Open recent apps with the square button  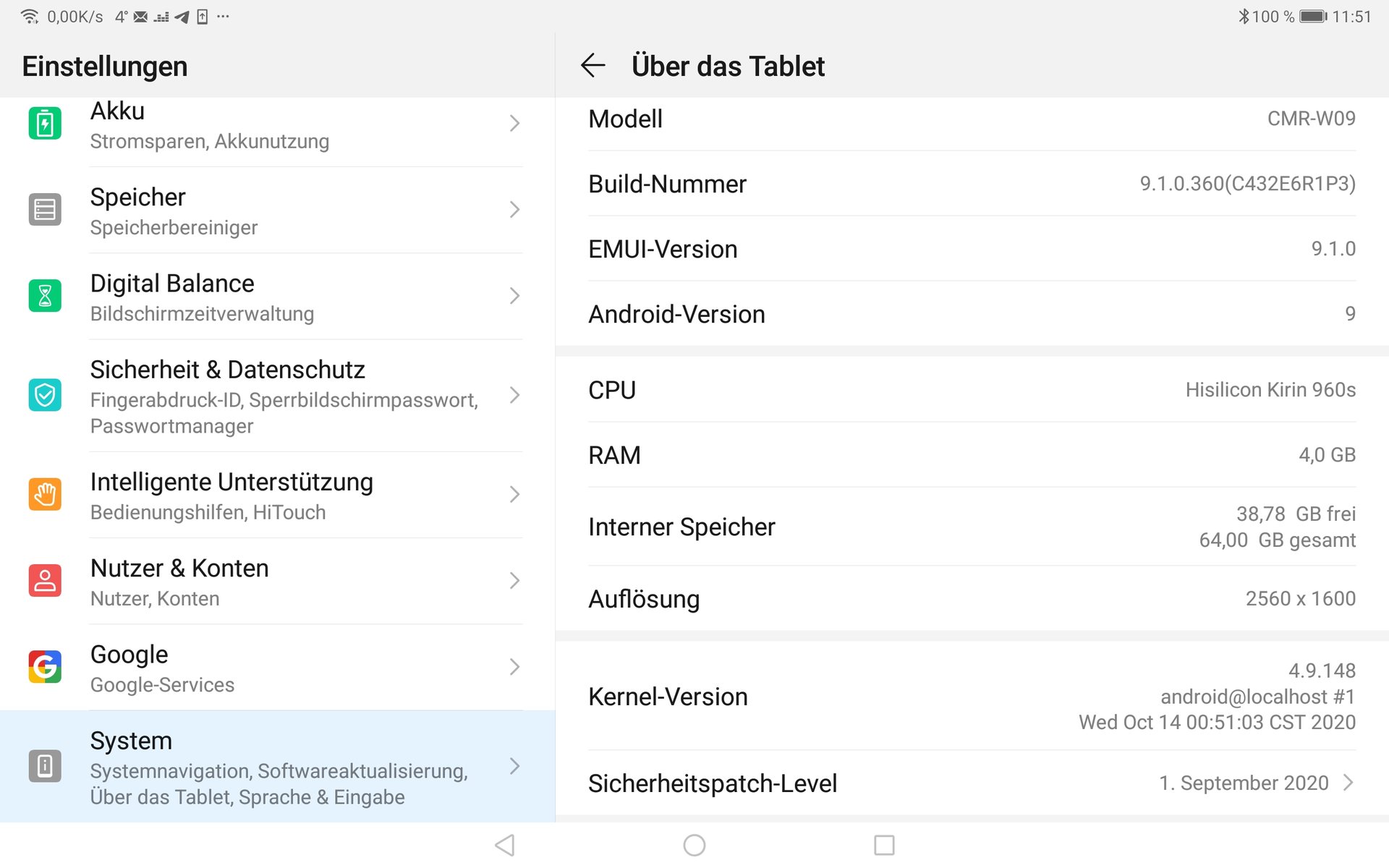[884, 845]
